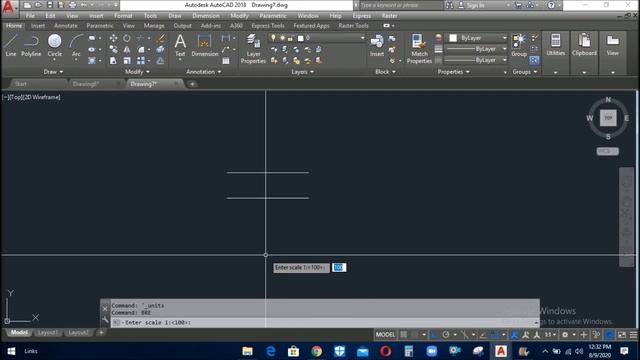Expand the Modify panel
This screenshot has width=640, height=360.
point(137,72)
